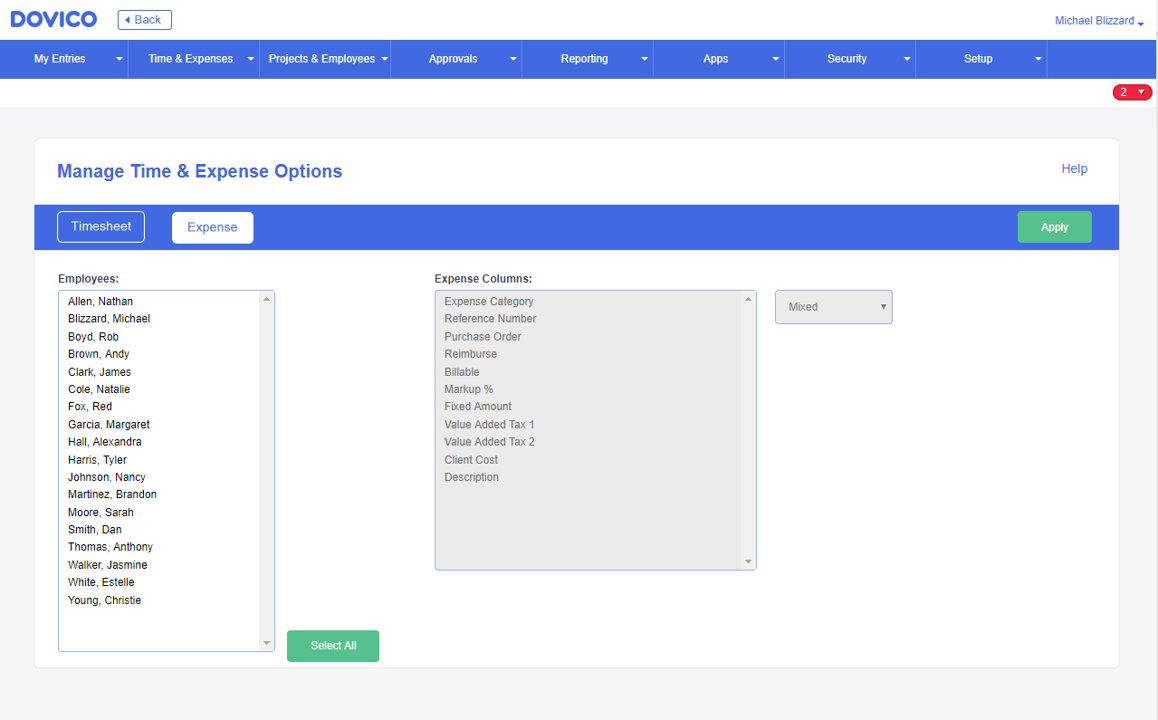The width and height of the screenshot is (1158, 720).
Task: Open the Setup menu
Action: [978, 58]
